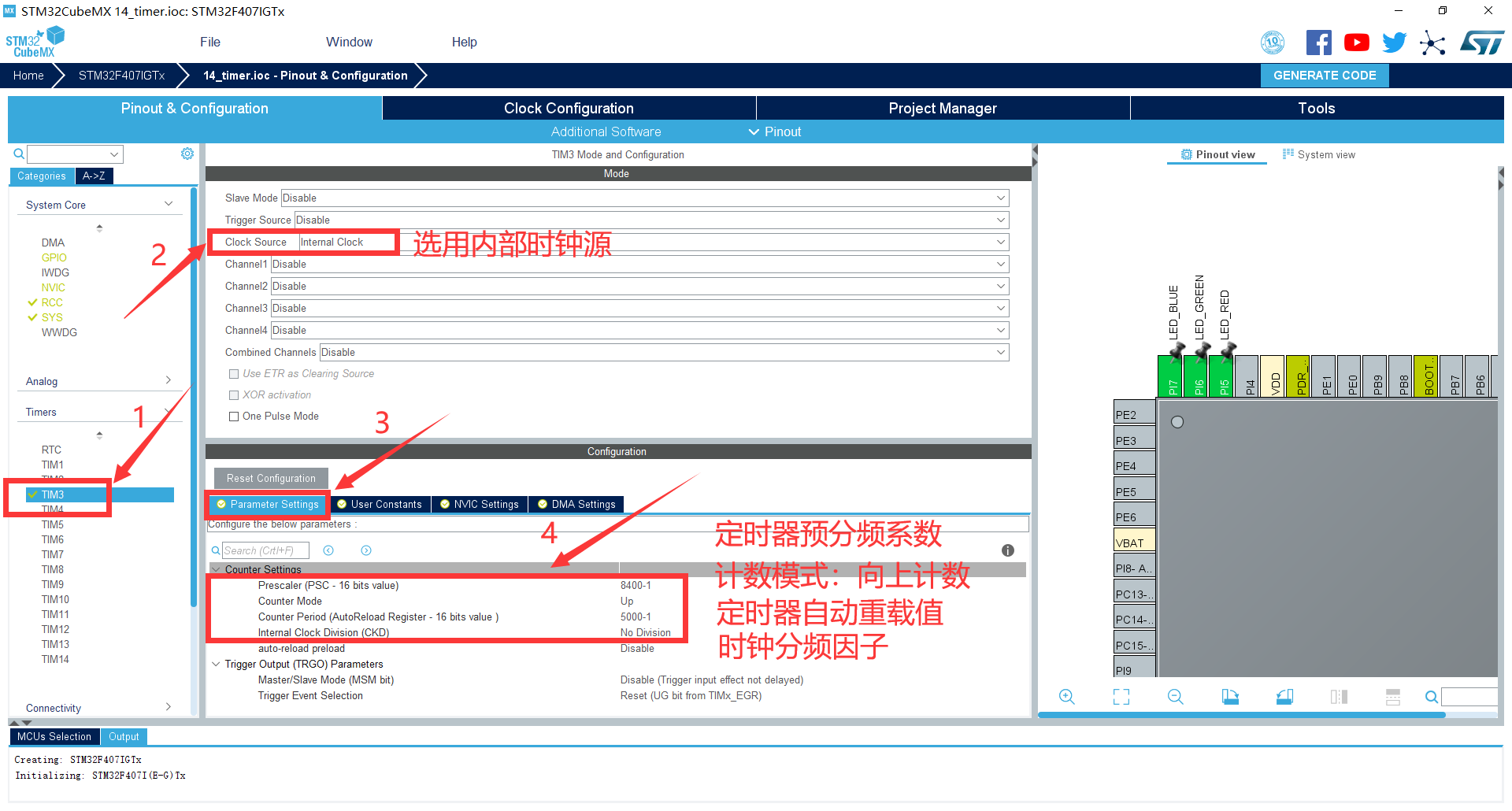Image resolution: width=1512 pixels, height=811 pixels.
Task: Click the GENERATE CODE button
Action: tap(1325, 76)
